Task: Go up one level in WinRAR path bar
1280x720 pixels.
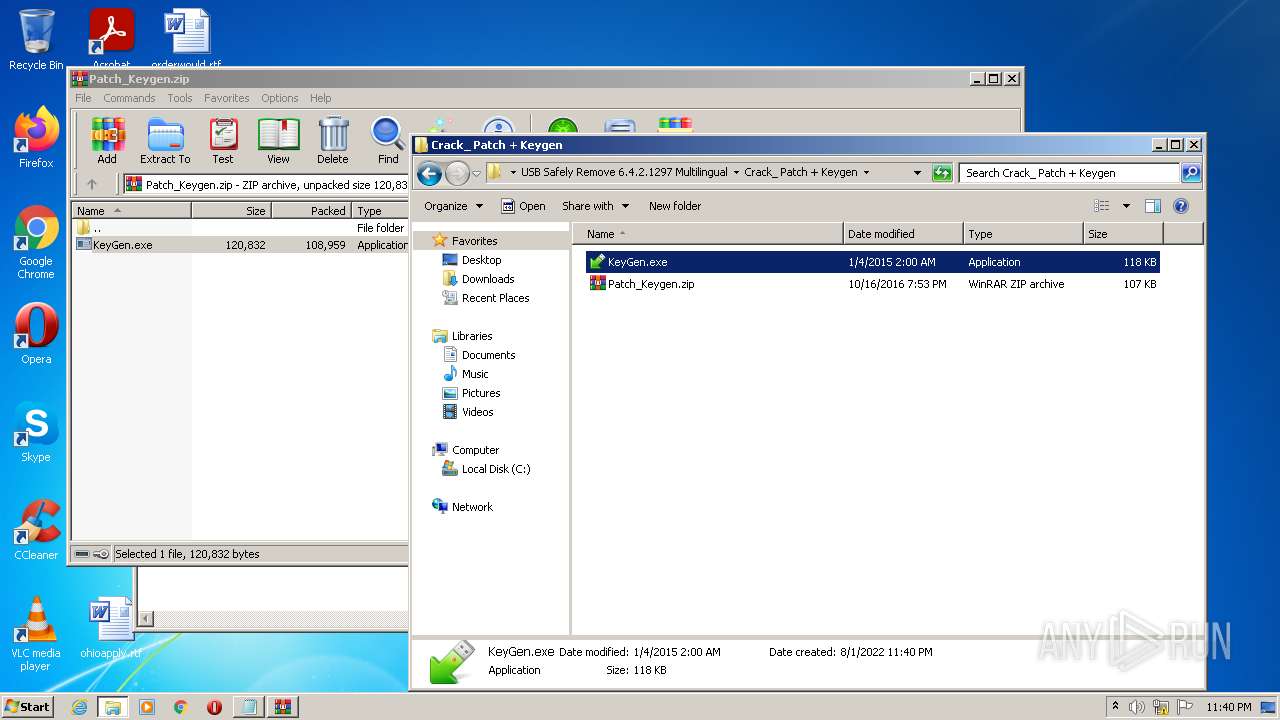Action: [x=92, y=184]
